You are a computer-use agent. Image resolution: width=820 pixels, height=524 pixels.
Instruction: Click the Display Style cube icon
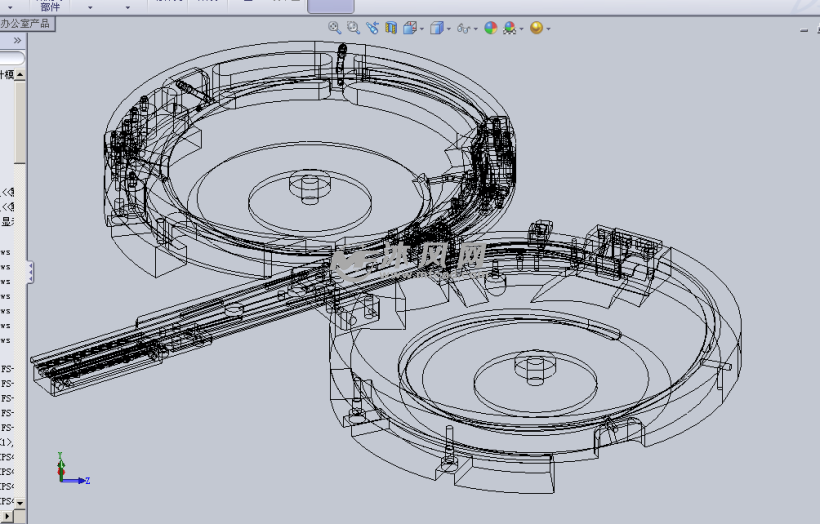tap(436, 28)
